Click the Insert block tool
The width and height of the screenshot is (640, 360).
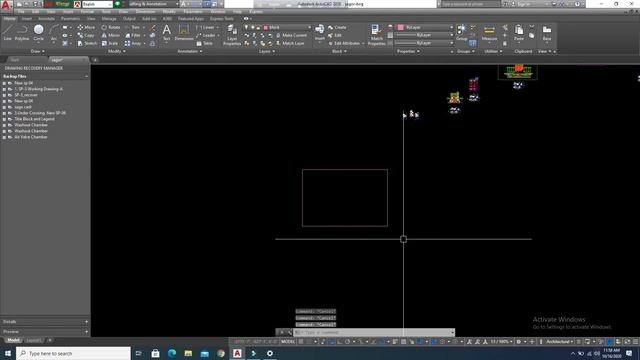click(320, 32)
